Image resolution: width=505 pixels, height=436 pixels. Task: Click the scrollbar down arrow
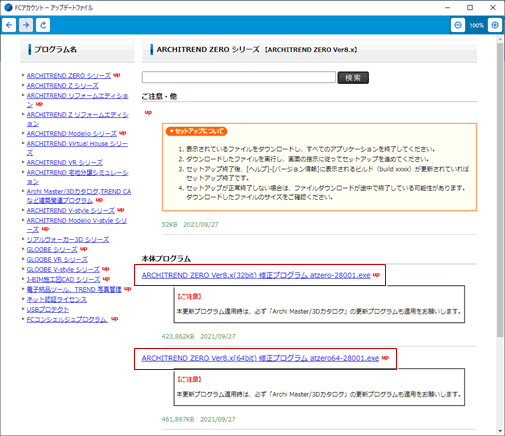click(500, 431)
